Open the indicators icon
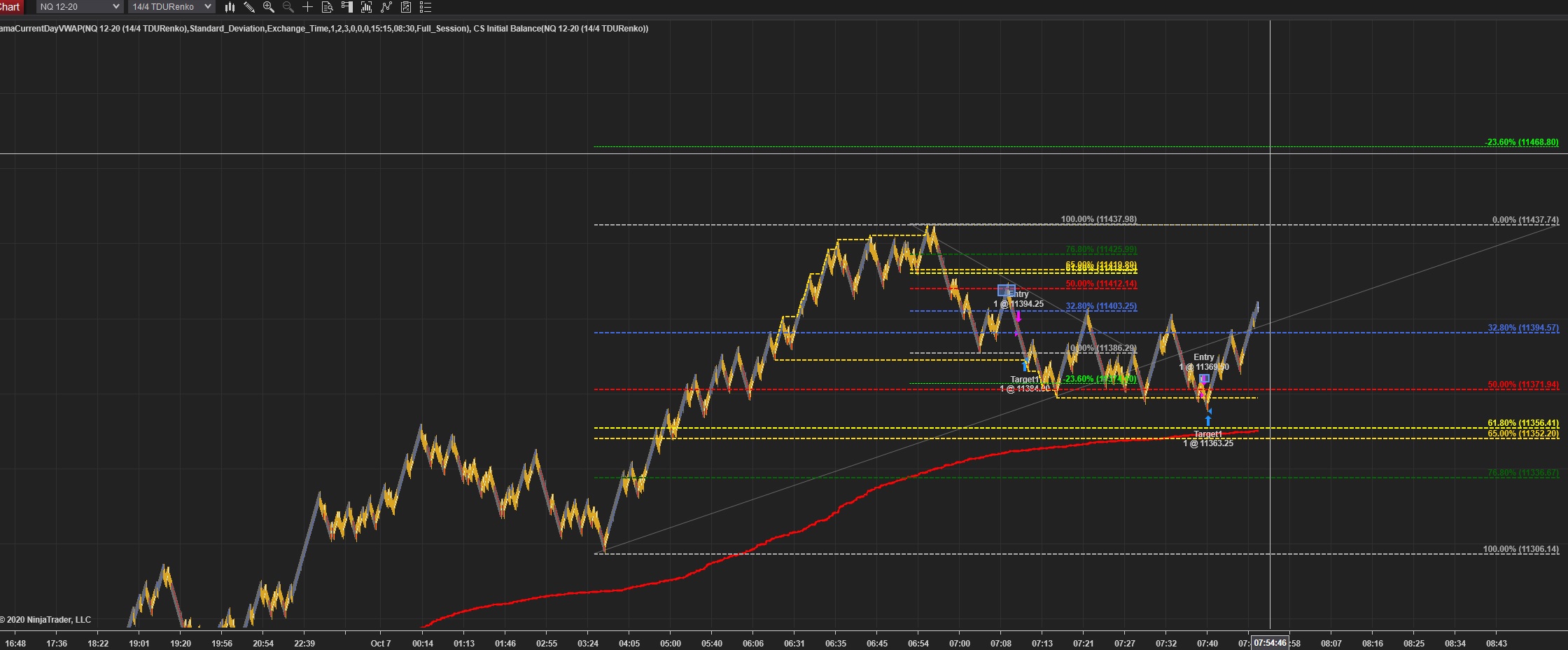 coord(386,7)
